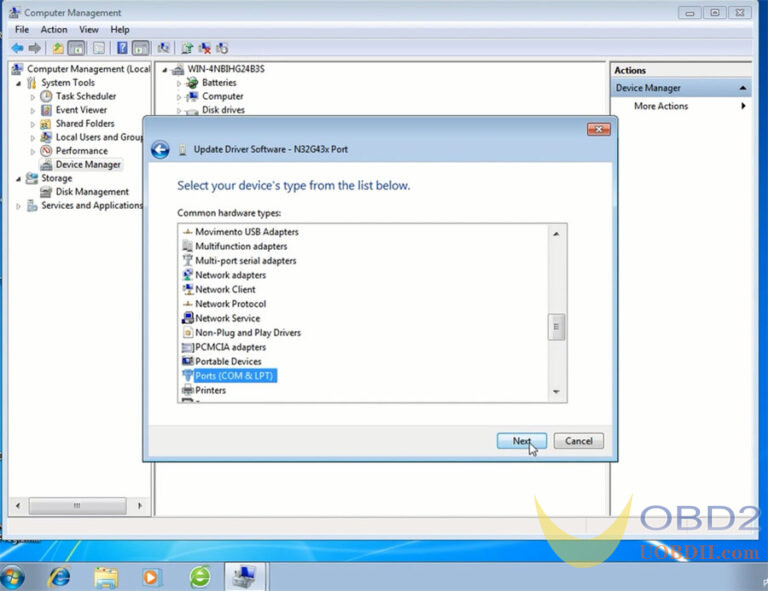Expand the Task Scheduler node
This screenshot has height=591, width=768.
(33, 97)
